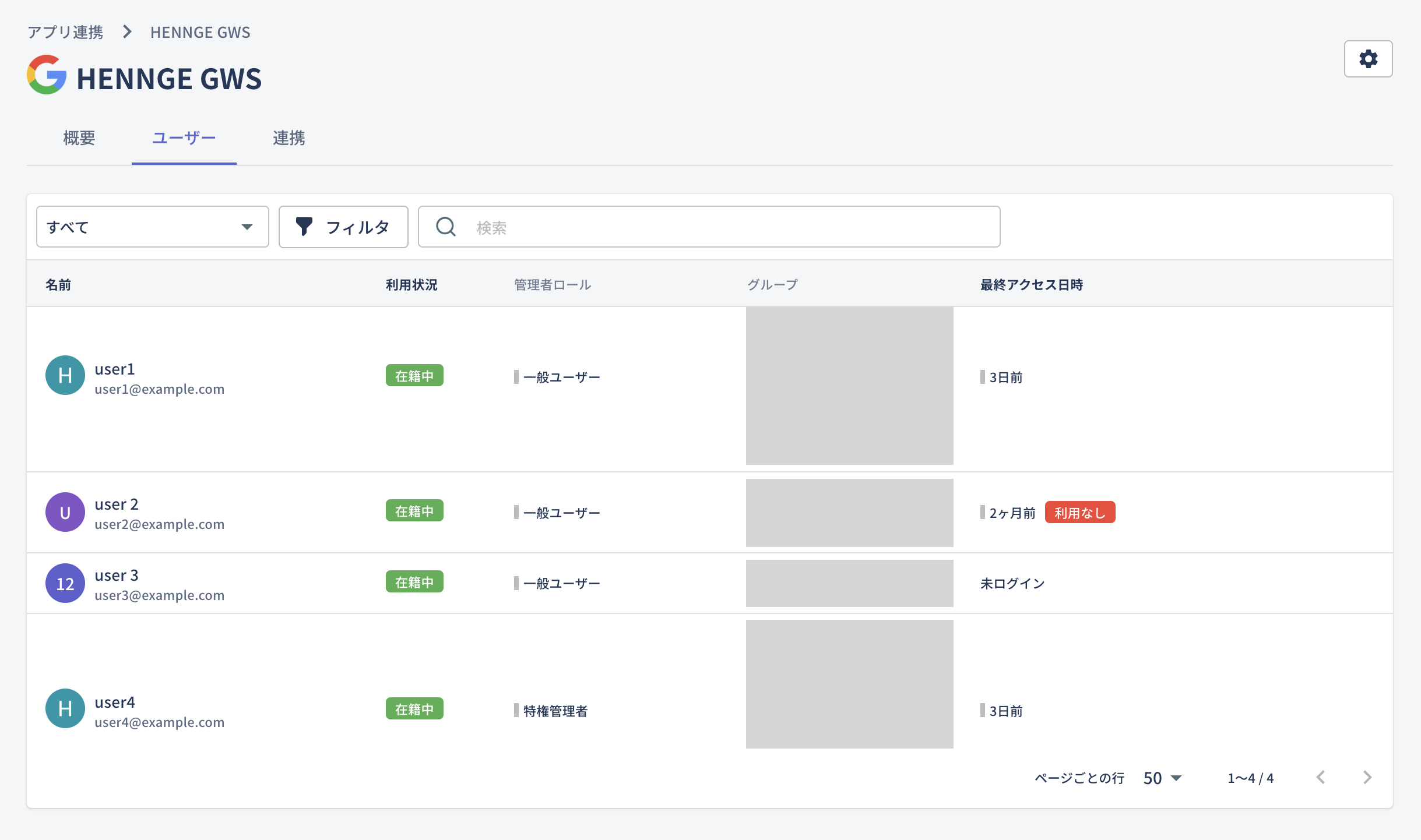Click user 2's purple U avatar
The image size is (1421, 840).
(x=65, y=512)
